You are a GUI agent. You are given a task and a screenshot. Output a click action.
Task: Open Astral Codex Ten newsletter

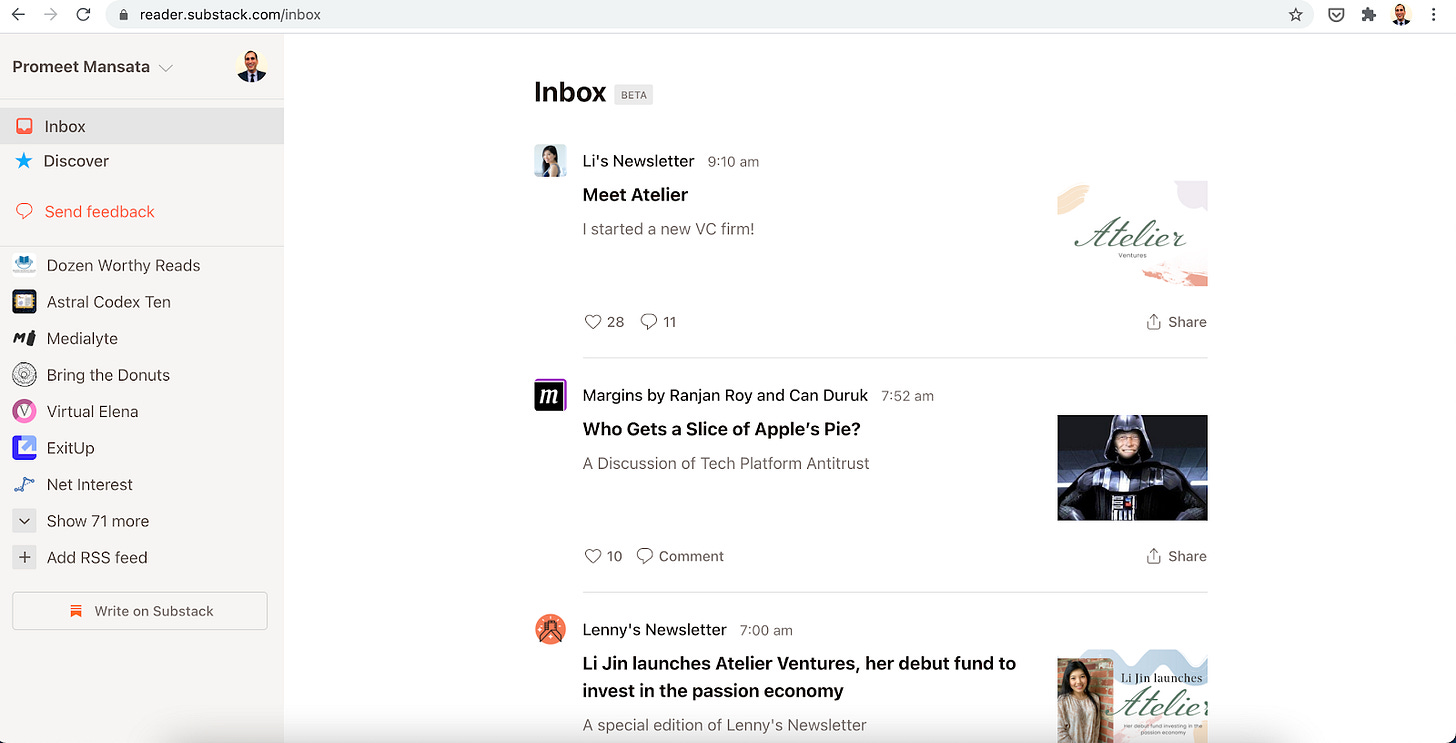tap(108, 302)
